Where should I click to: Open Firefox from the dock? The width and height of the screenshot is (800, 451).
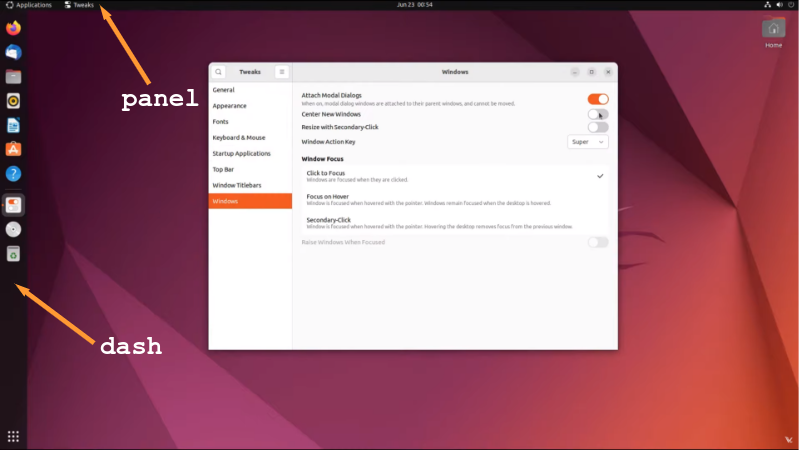[x=13, y=28]
